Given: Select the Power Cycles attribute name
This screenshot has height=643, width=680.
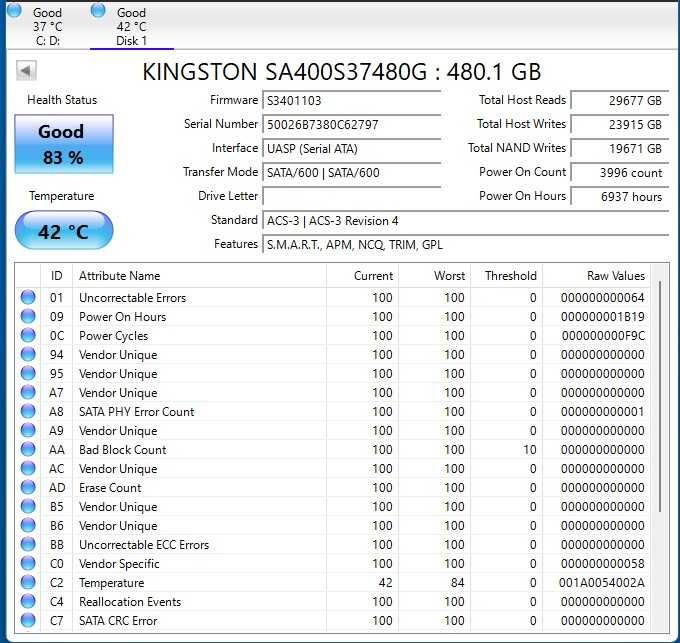Looking at the screenshot, I should pos(113,336).
